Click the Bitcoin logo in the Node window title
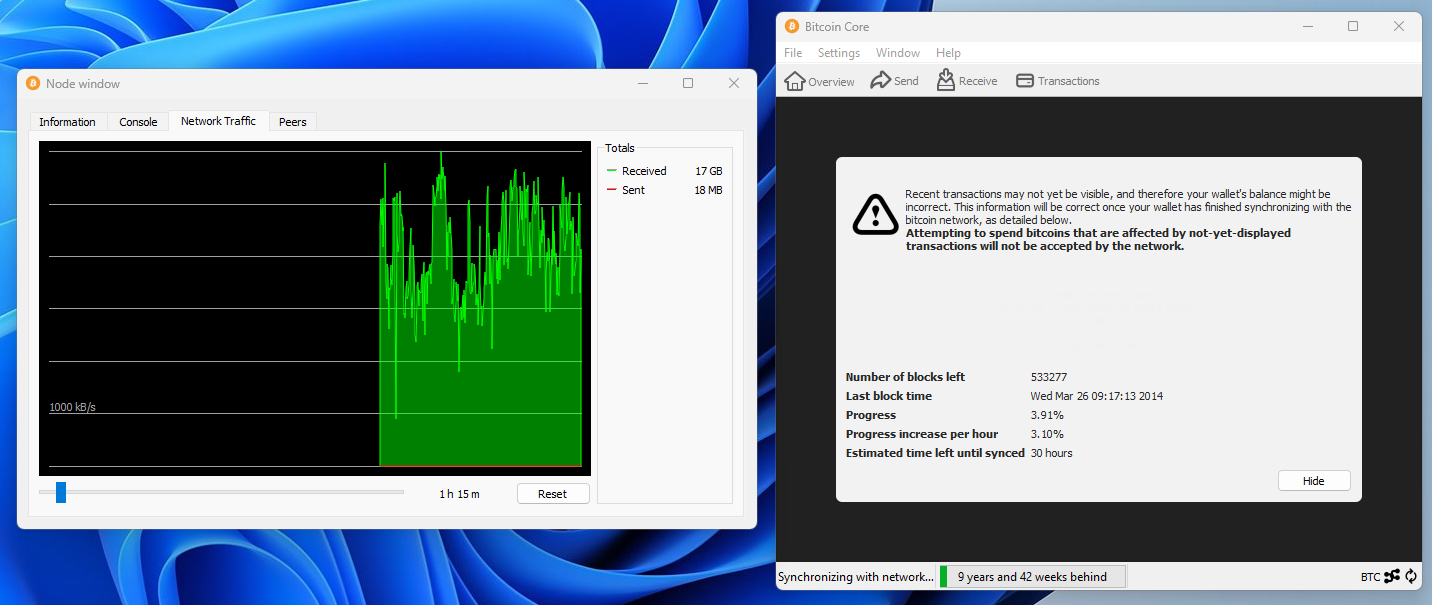The height and width of the screenshot is (605, 1432). (33, 84)
